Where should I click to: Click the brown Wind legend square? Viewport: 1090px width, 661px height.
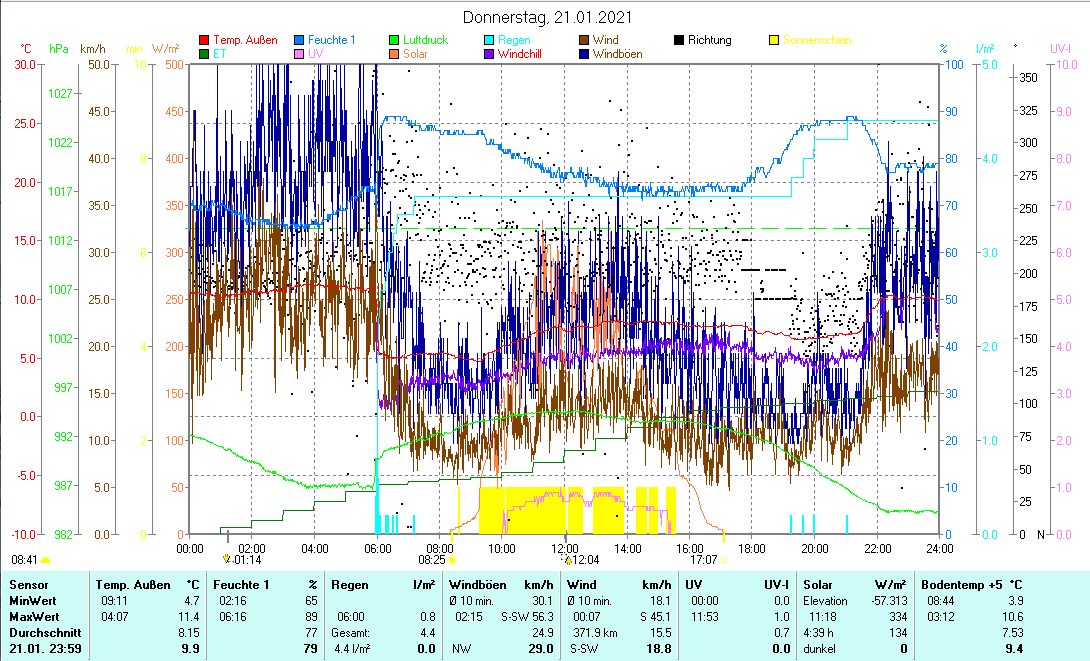584,40
